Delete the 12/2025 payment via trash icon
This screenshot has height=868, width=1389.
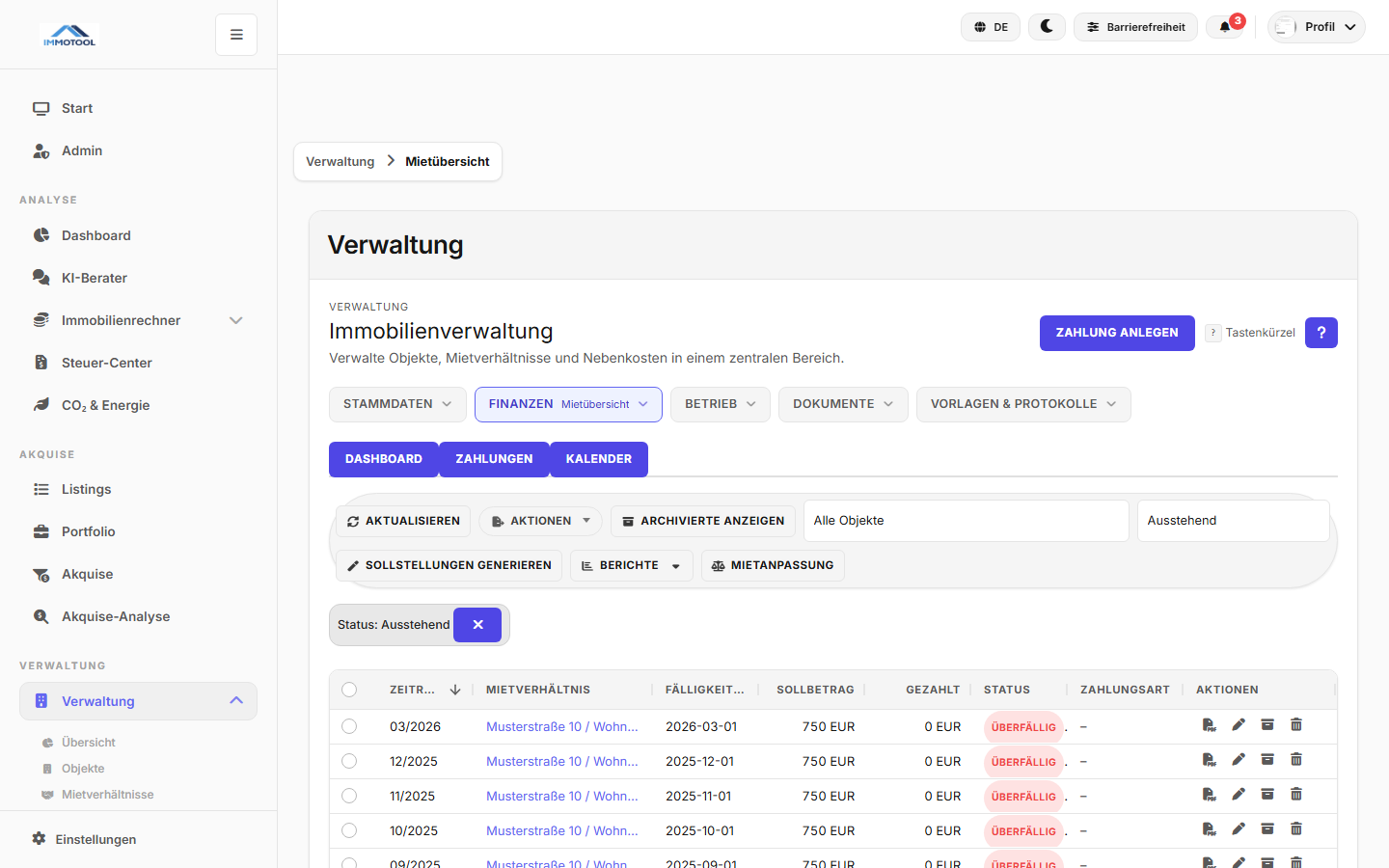click(x=1296, y=760)
